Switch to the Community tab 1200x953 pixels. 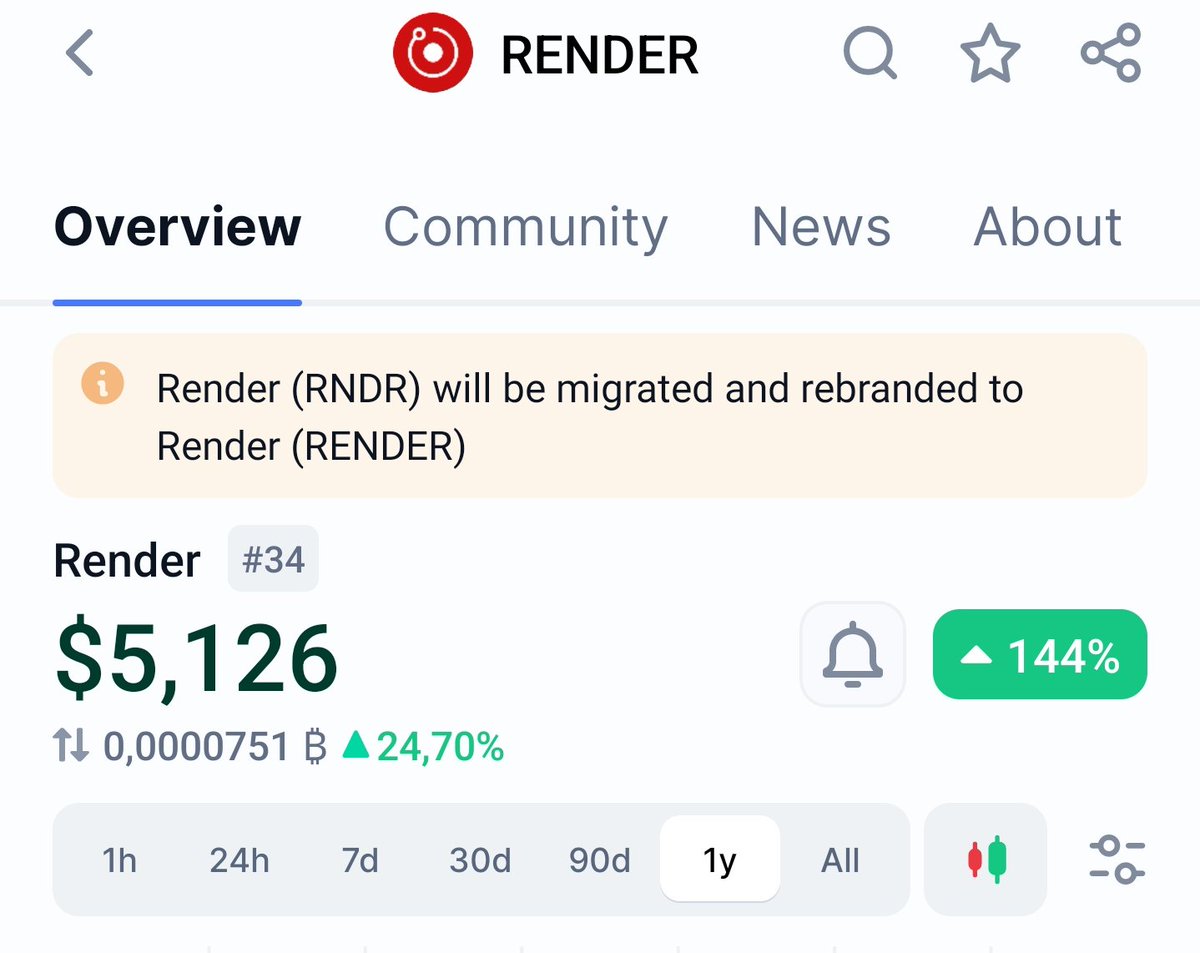(x=526, y=227)
